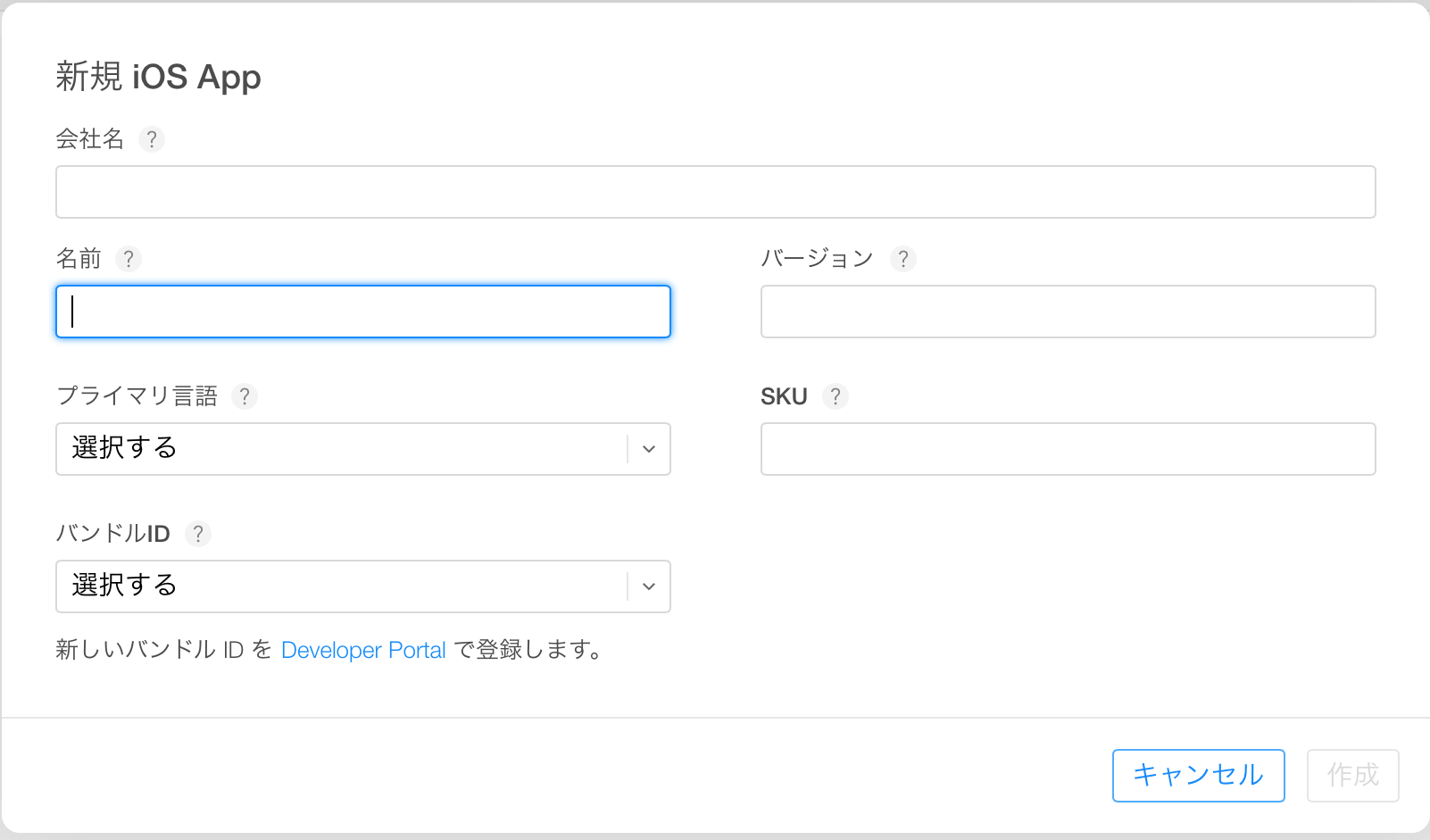This screenshot has width=1430, height=840.
Task: Show help for バンドルID
Action: (198, 534)
